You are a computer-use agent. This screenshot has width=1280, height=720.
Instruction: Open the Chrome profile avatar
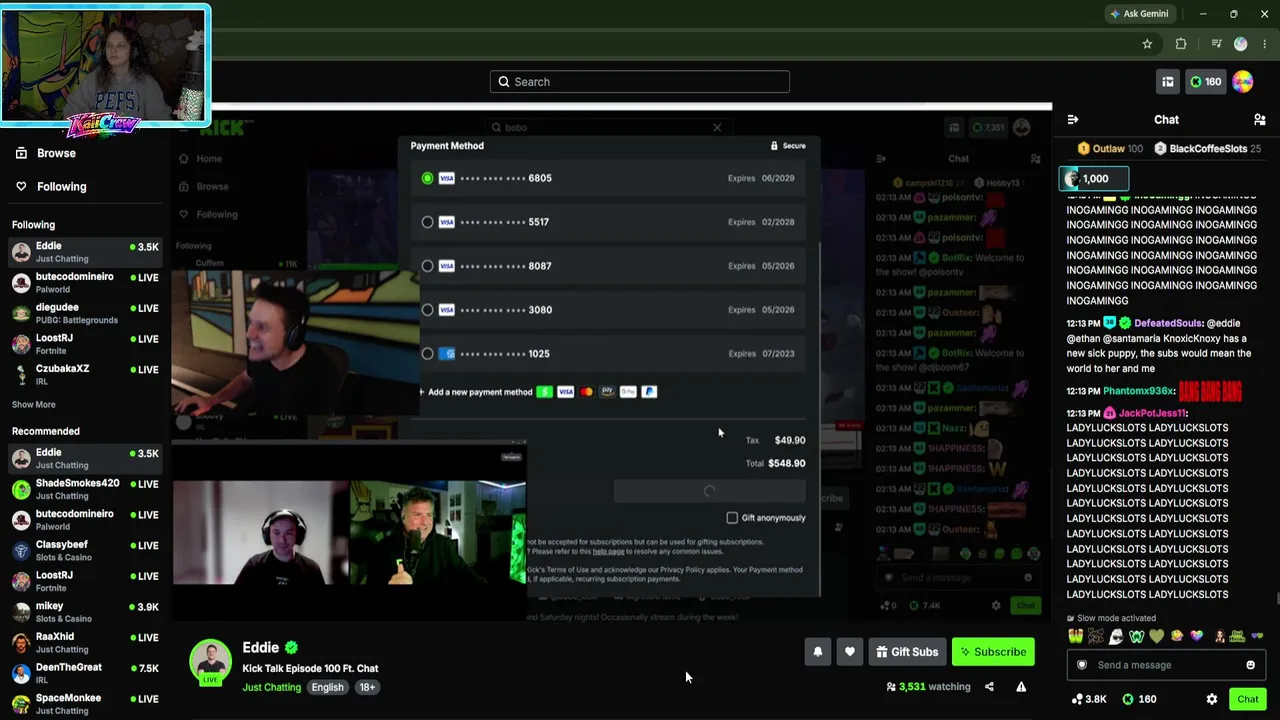(x=1241, y=44)
